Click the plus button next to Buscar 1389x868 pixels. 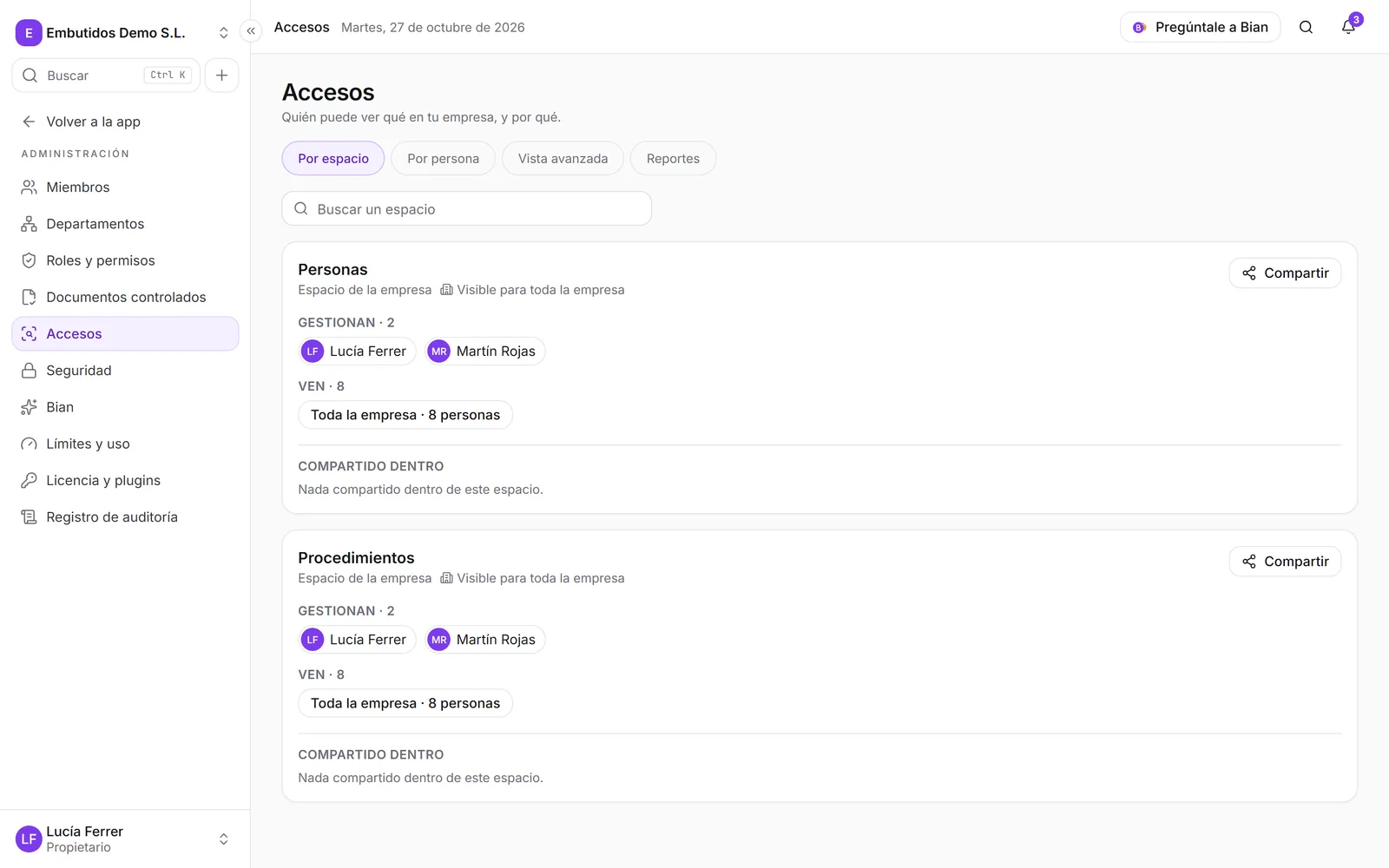[x=222, y=76]
